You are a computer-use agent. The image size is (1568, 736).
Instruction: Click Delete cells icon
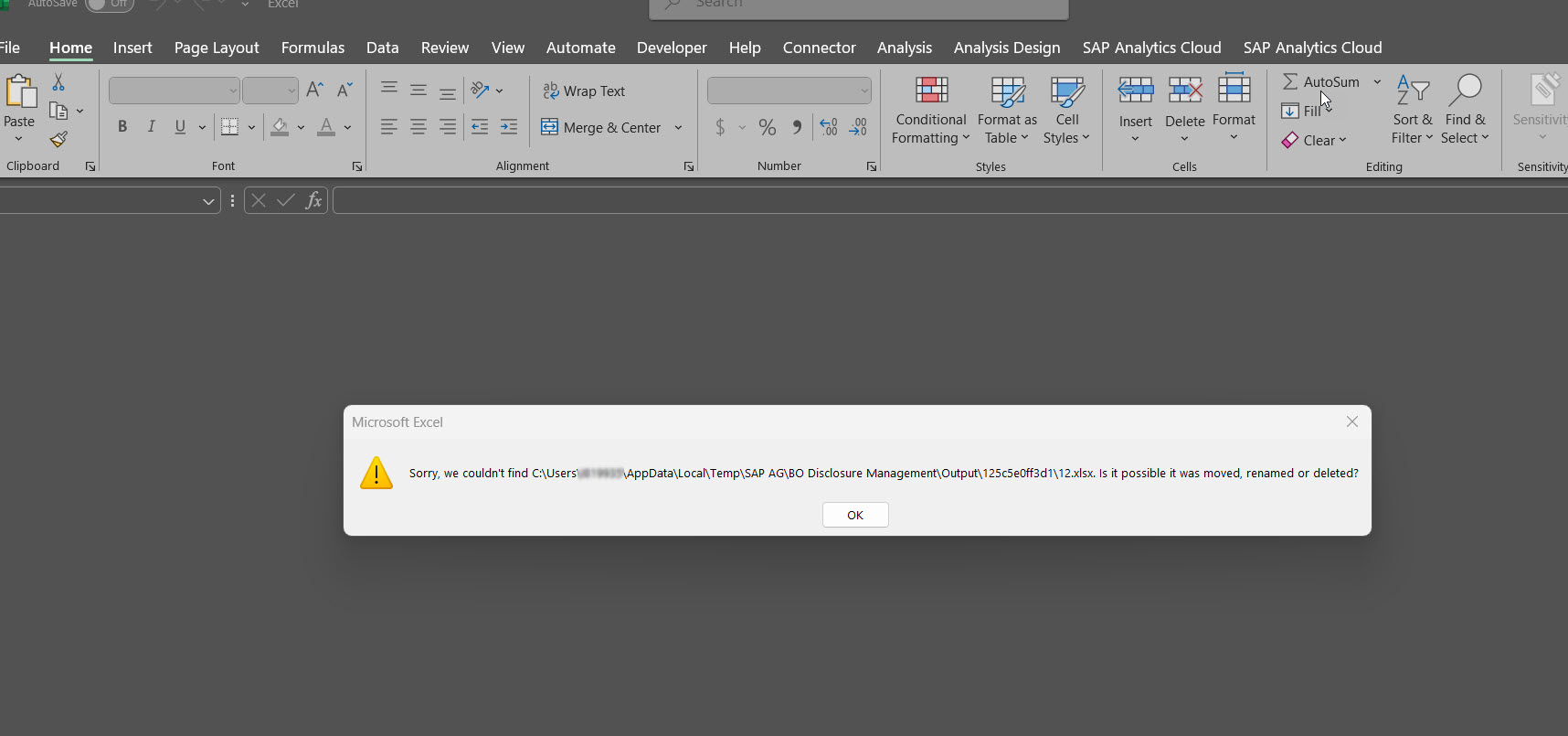[x=1185, y=91]
